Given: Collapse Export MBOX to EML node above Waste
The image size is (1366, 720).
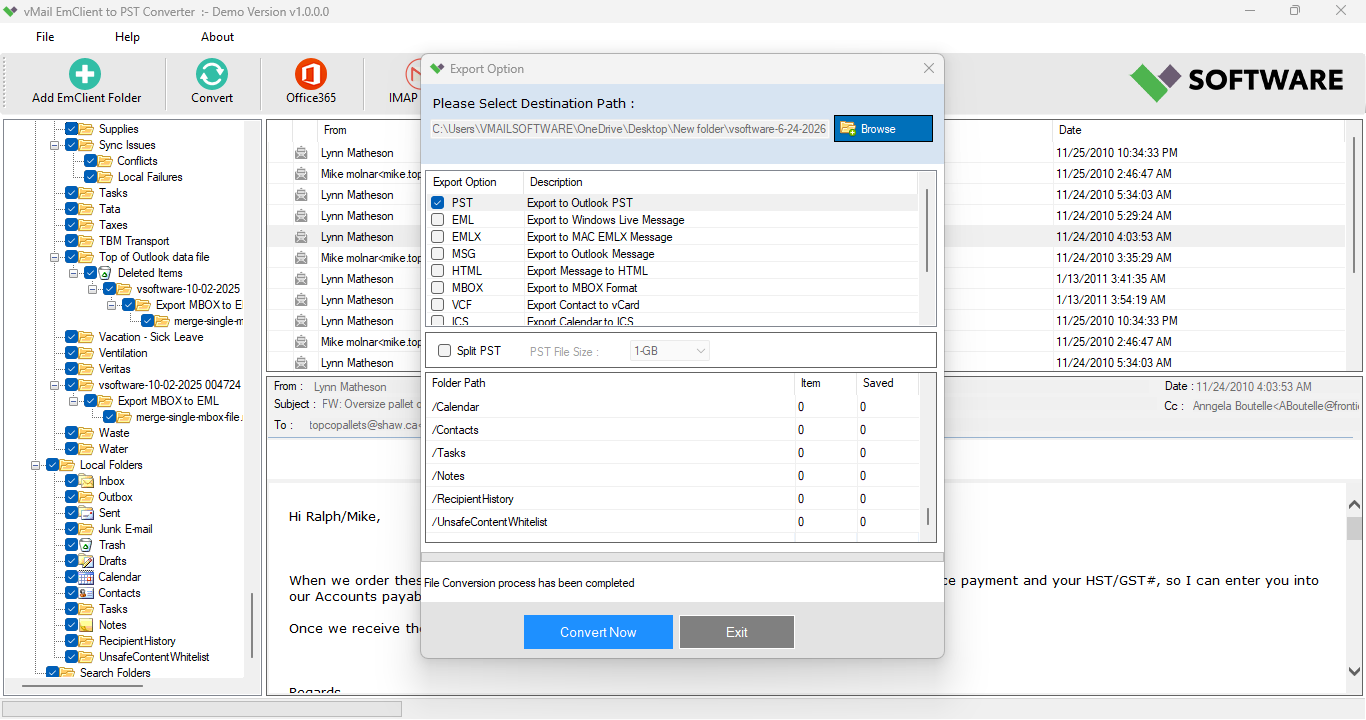Looking at the screenshot, I should tap(74, 401).
